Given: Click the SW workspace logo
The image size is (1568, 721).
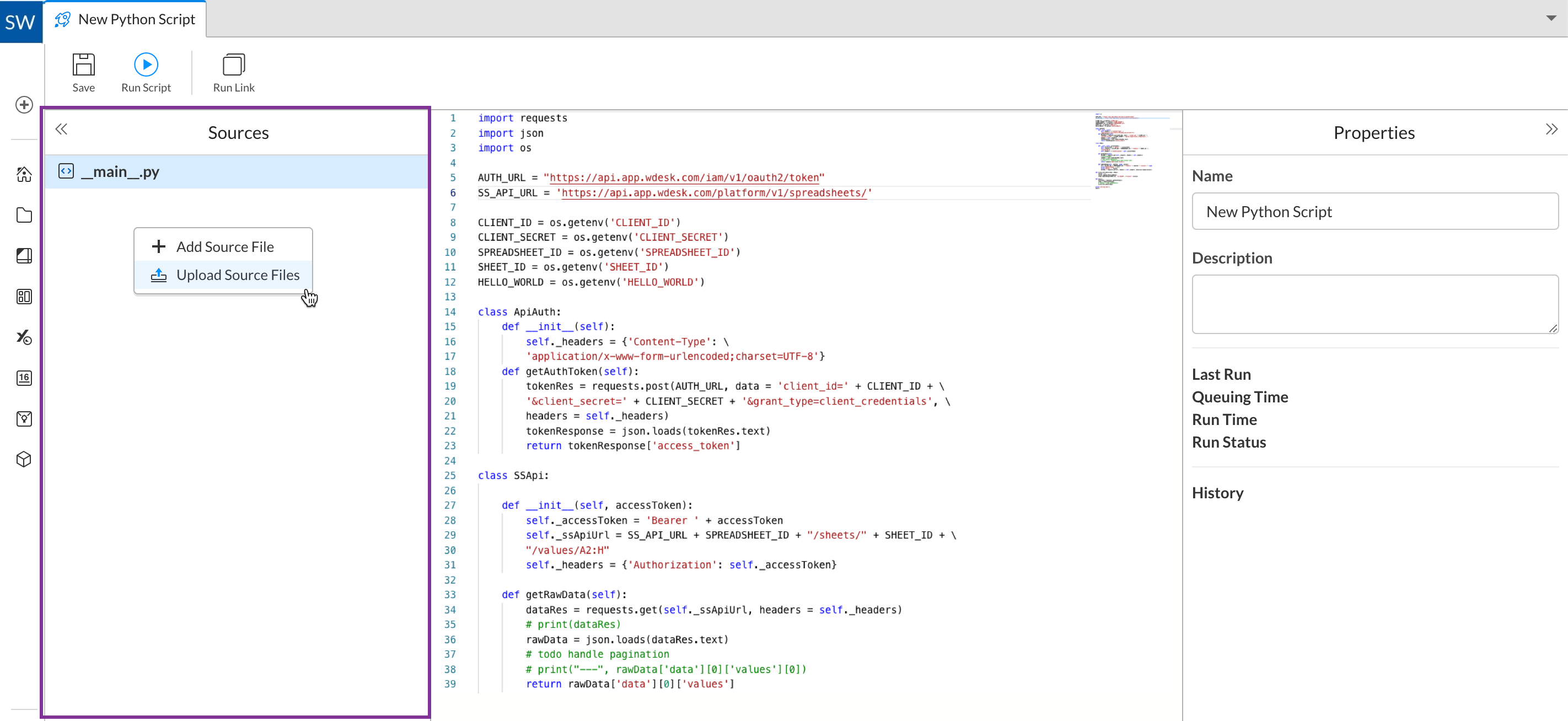Looking at the screenshot, I should coord(21,21).
